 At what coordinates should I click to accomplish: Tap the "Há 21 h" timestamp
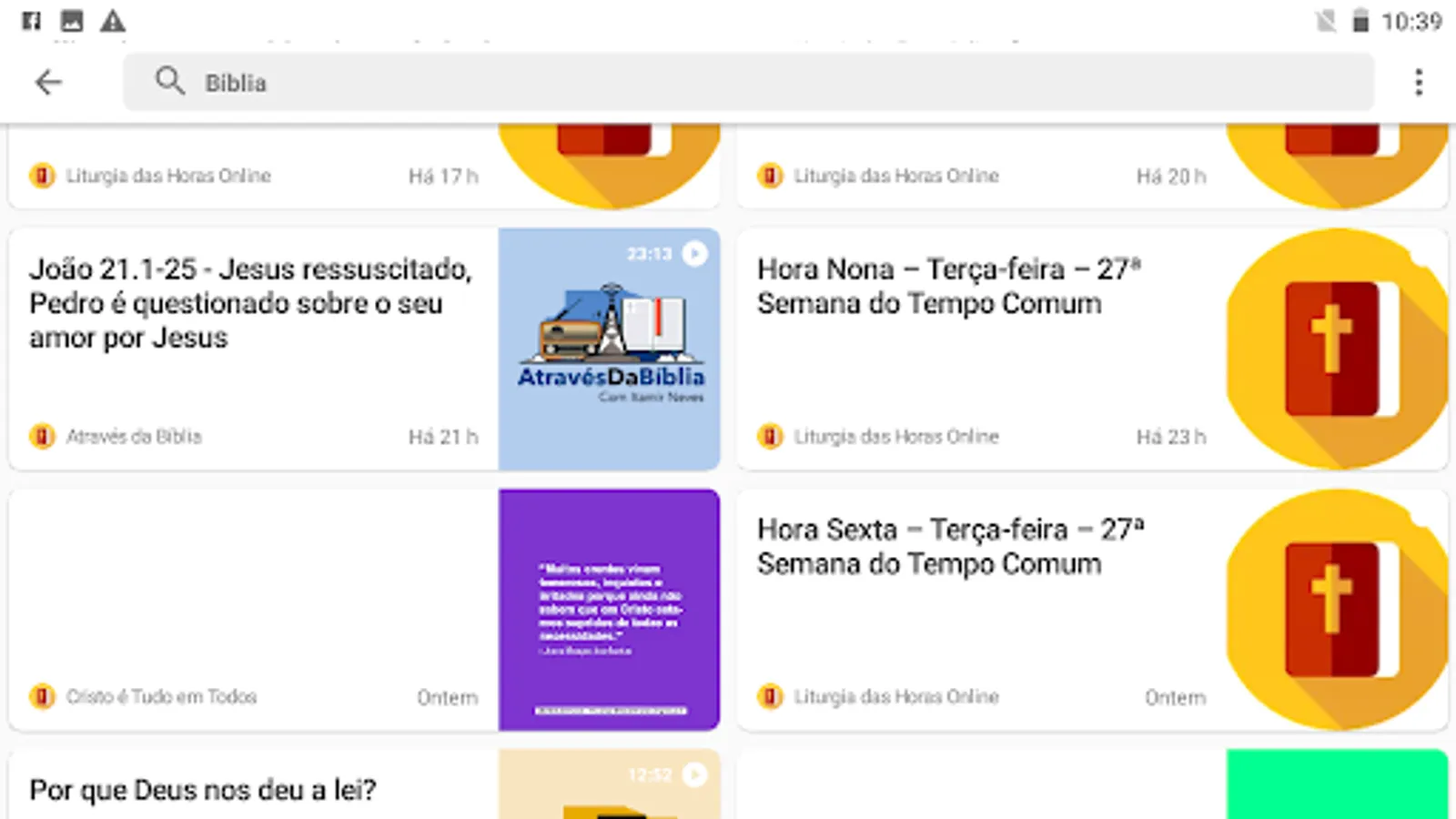pyautogui.click(x=443, y=438)
